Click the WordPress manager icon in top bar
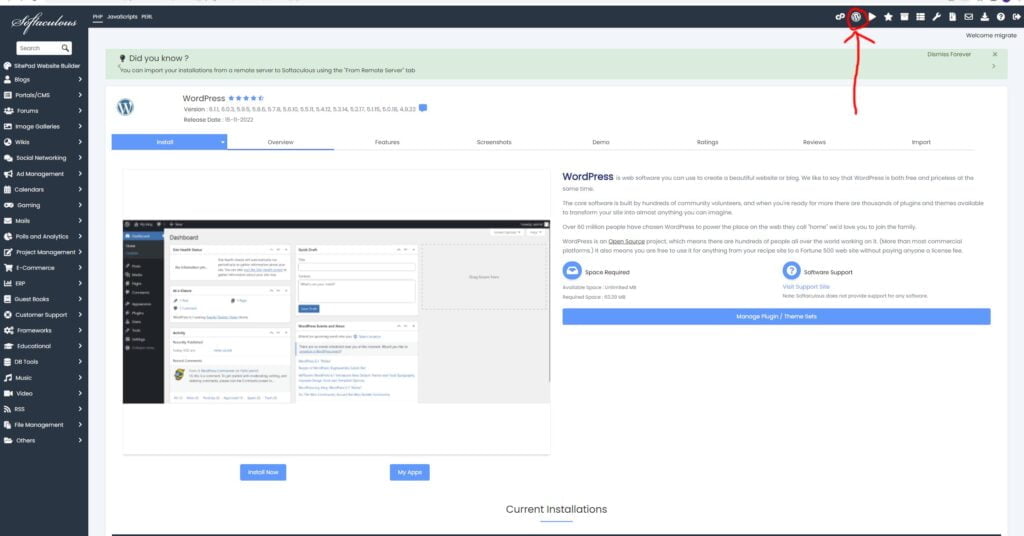1024x536 pixels. tap(856, 17)
